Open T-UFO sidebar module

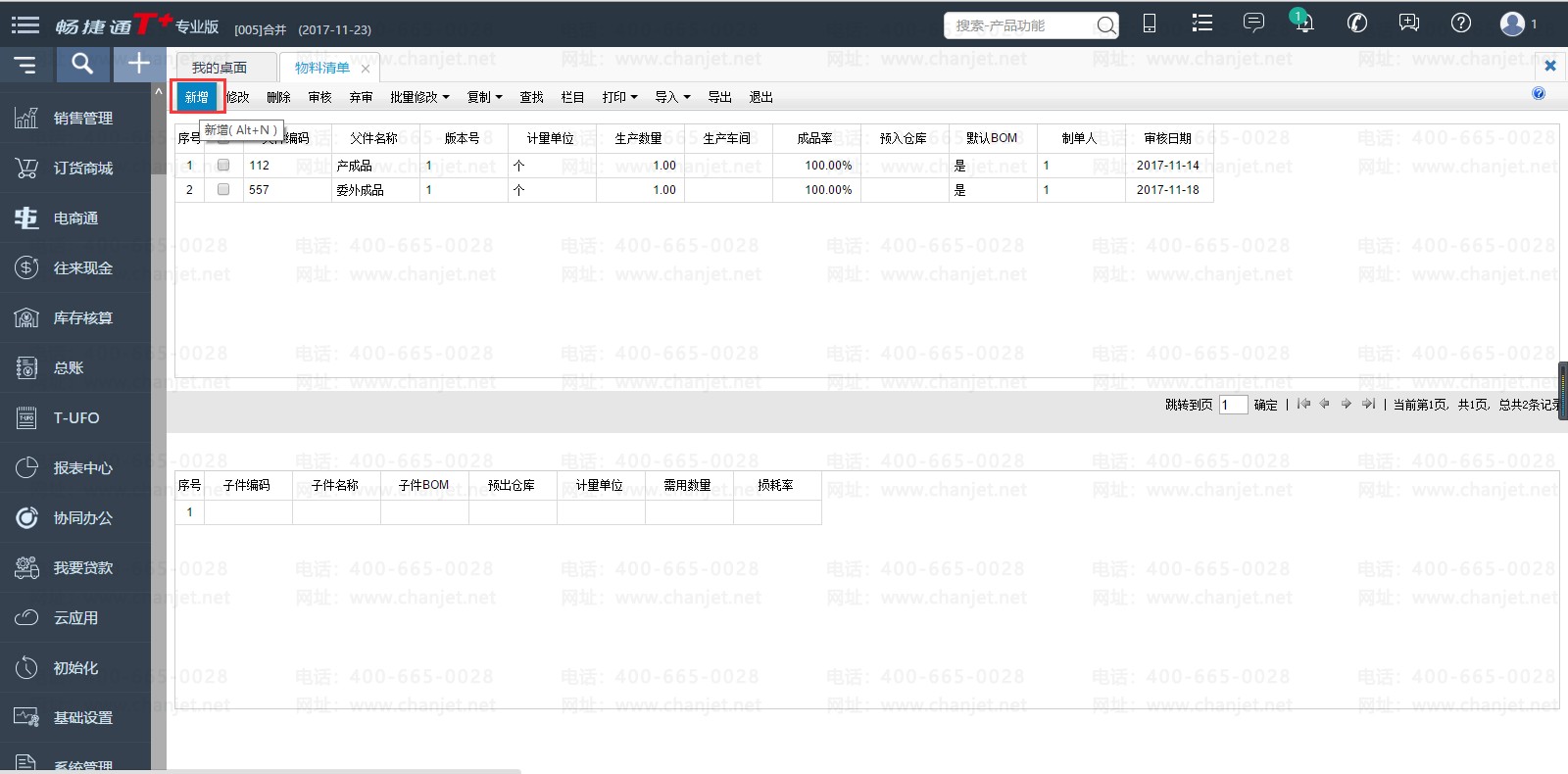coord(75,417)
